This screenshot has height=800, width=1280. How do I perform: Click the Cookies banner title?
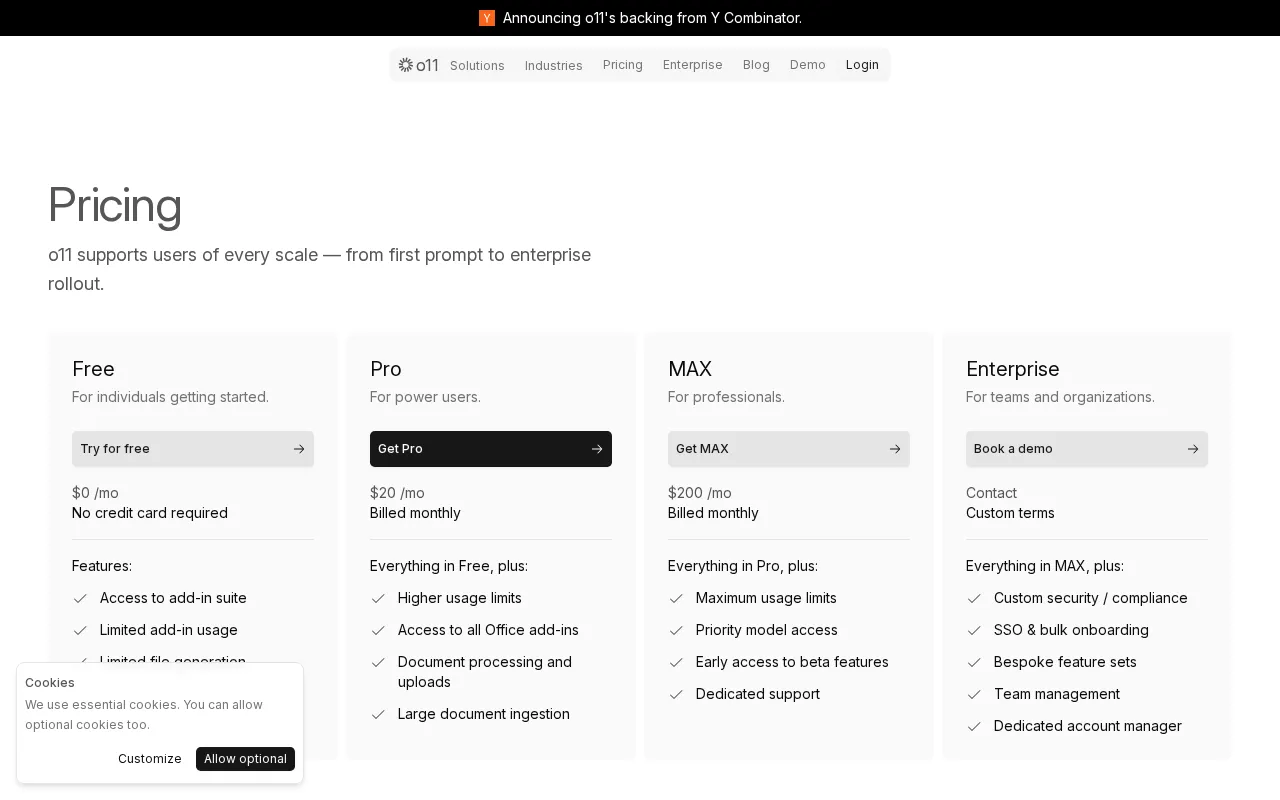tap(50, 683)
